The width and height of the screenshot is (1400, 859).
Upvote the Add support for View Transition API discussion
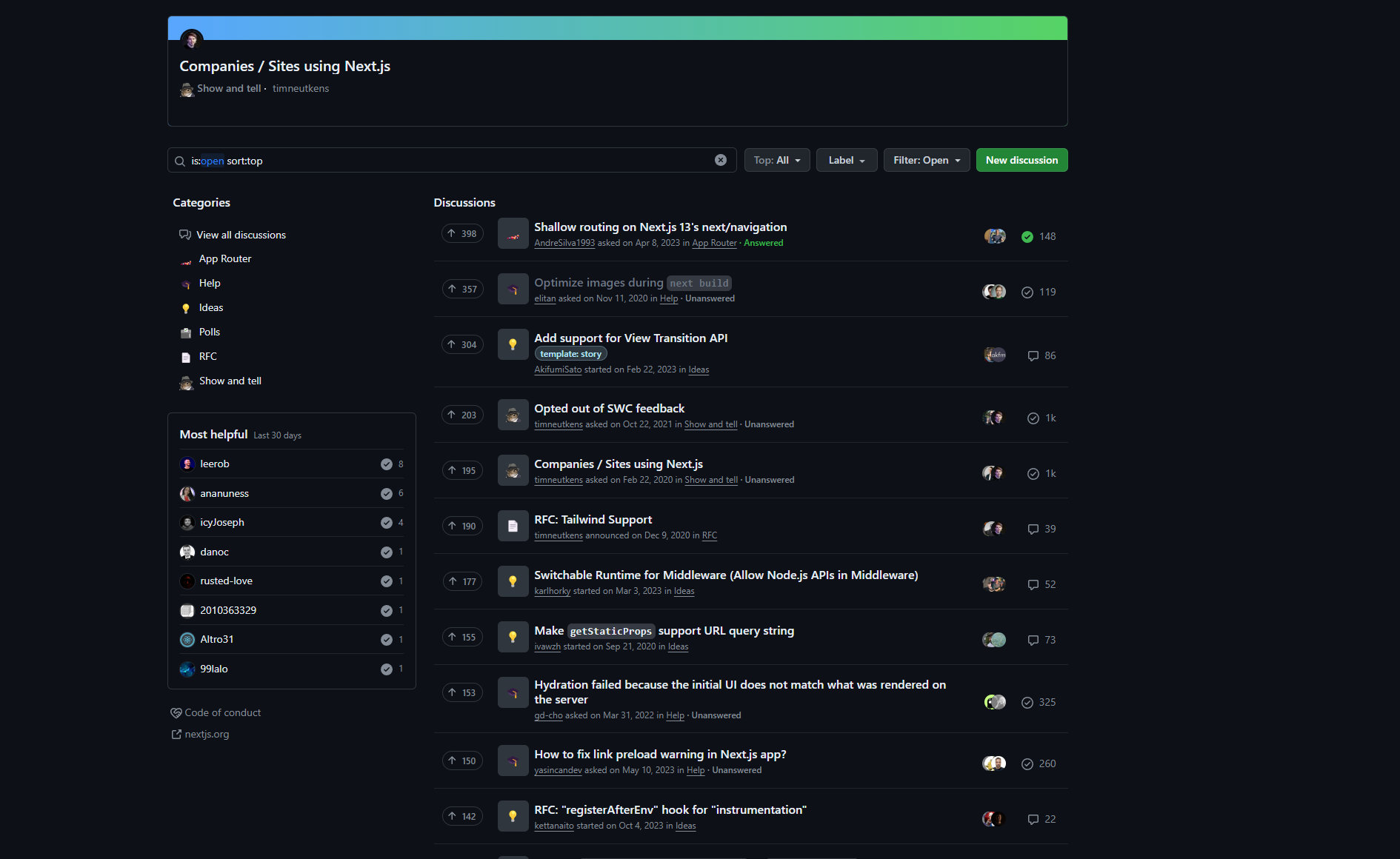(x=462, y=344)
